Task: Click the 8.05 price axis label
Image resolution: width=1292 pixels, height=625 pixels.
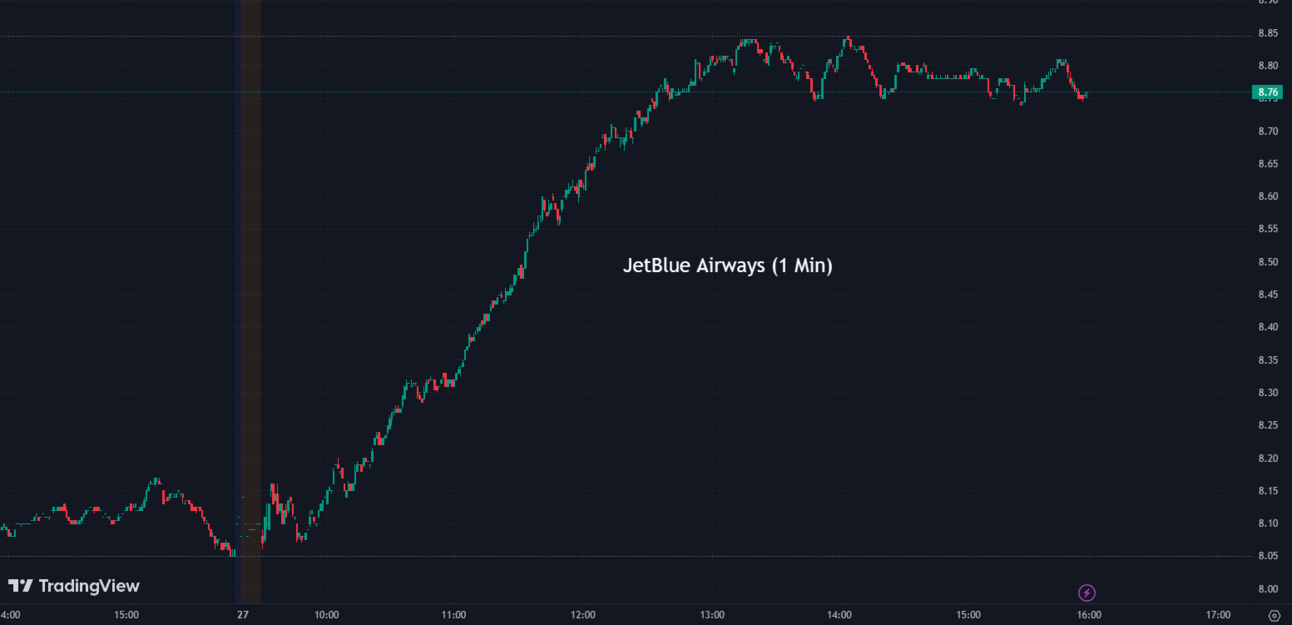Action: 1268,556
